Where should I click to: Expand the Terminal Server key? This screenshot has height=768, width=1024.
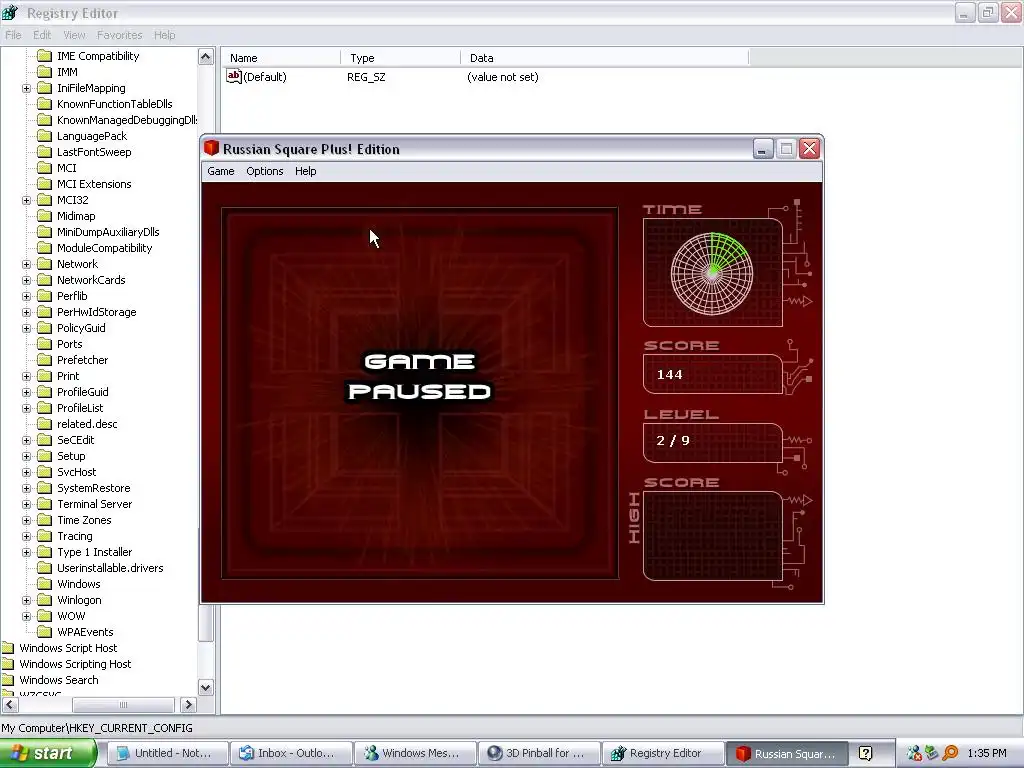[26, 504]
